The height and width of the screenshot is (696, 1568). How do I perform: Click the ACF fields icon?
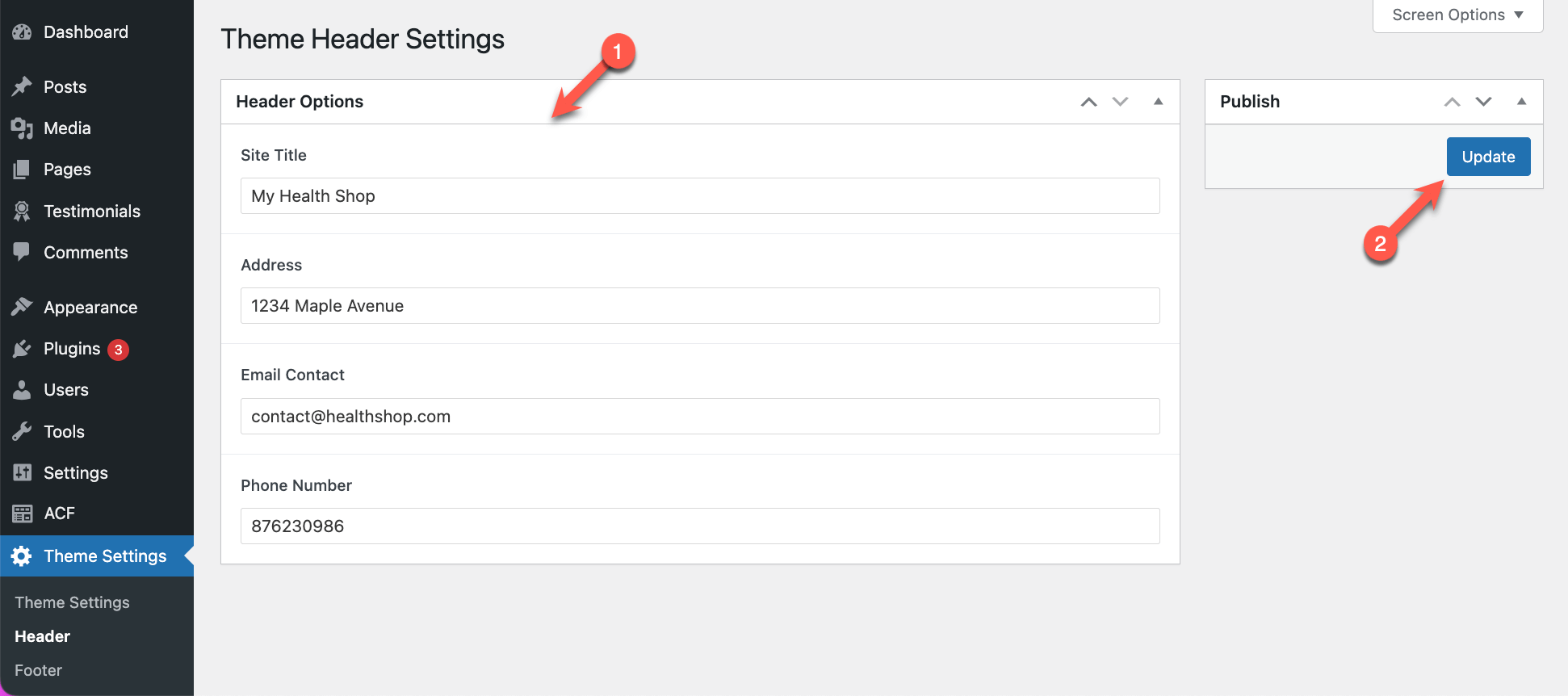[22, 514]
